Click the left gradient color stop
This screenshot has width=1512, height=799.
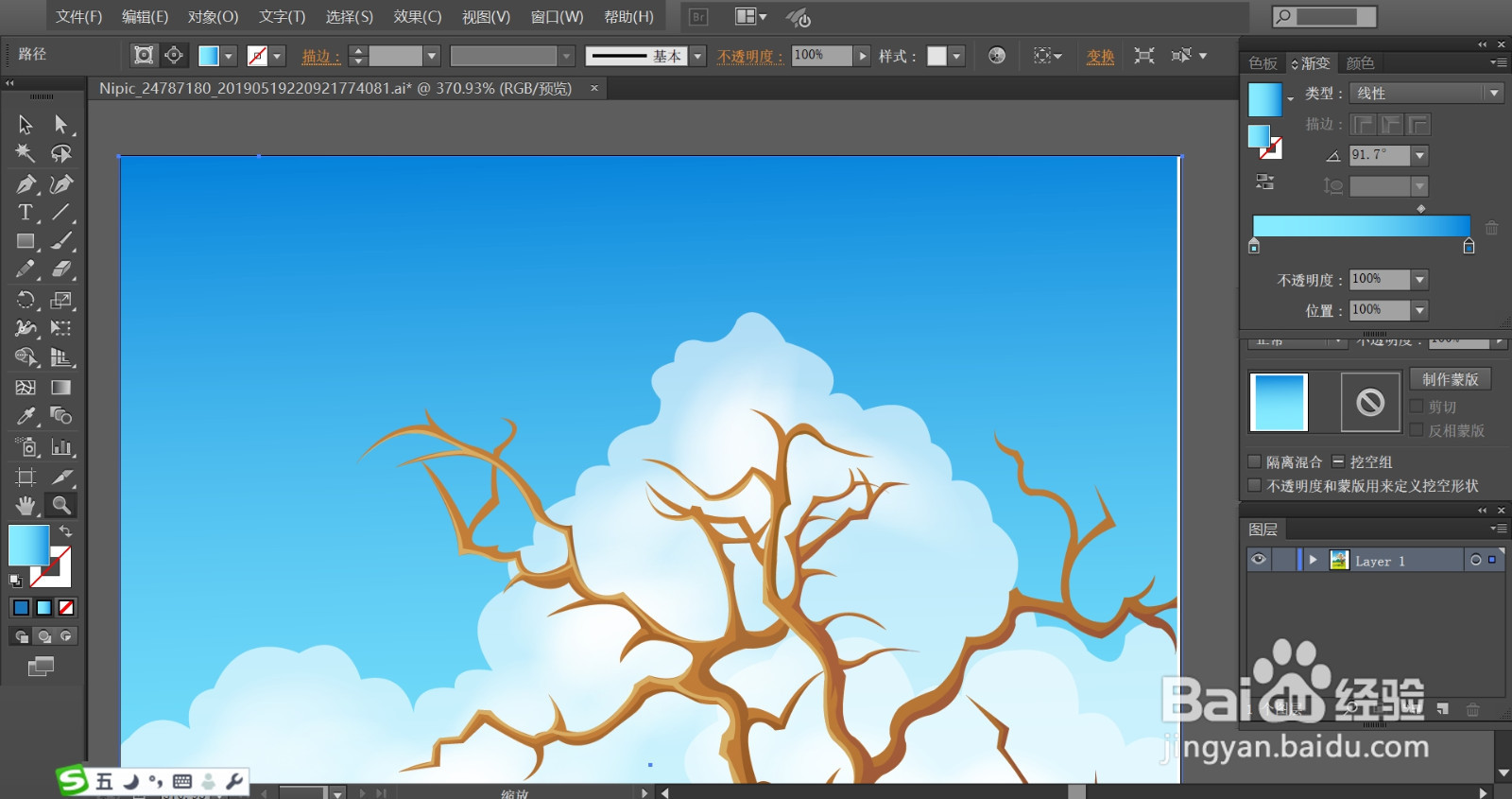[x=1254, y=246]
